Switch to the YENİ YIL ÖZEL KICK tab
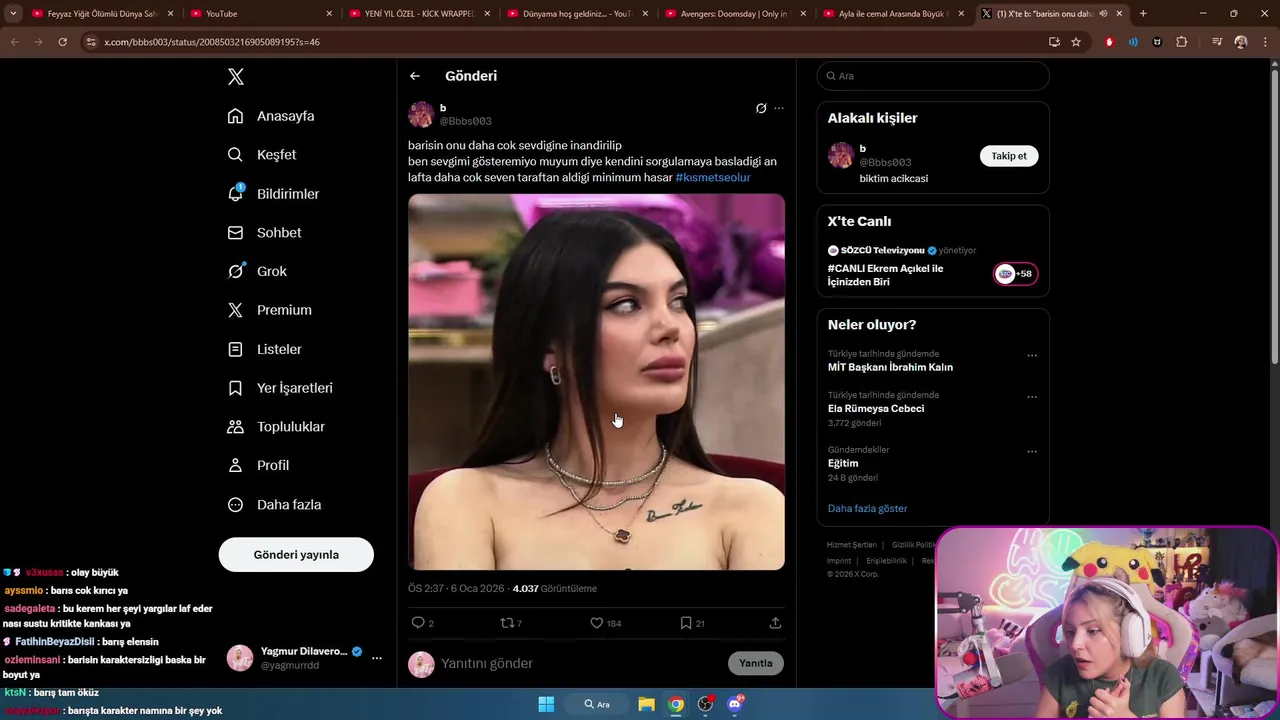The width and height of the screenshot is (1280, 720). 420,14
